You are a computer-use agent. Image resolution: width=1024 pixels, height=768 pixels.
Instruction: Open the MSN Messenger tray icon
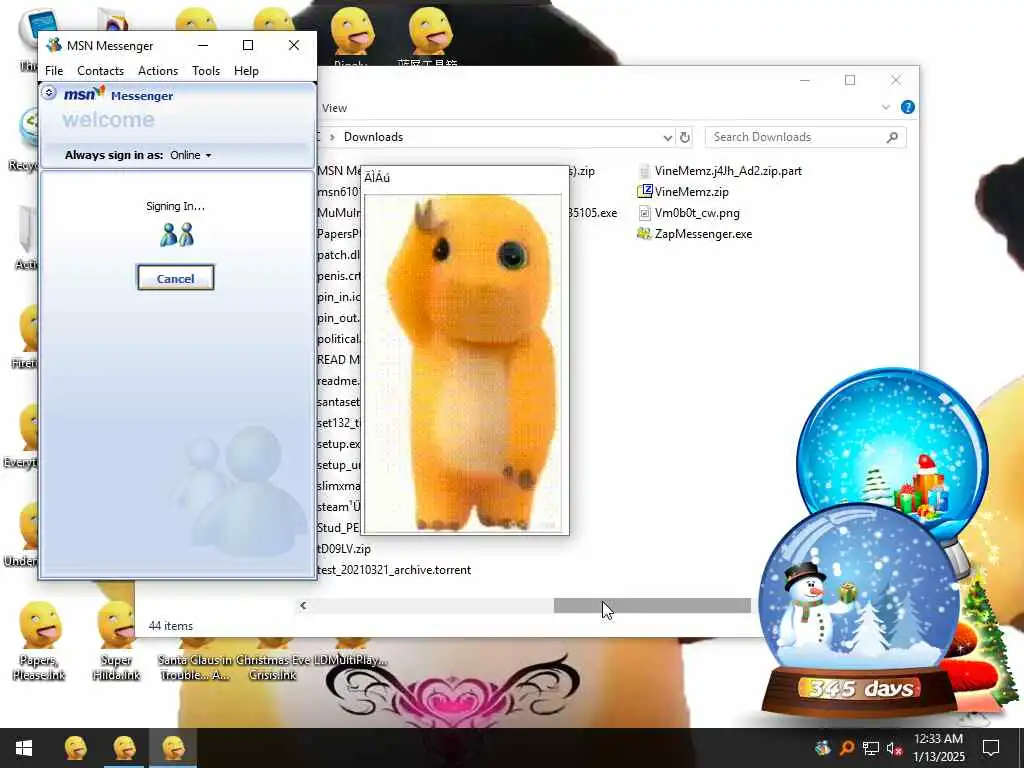pyautogui.click(x=823, y=748)
